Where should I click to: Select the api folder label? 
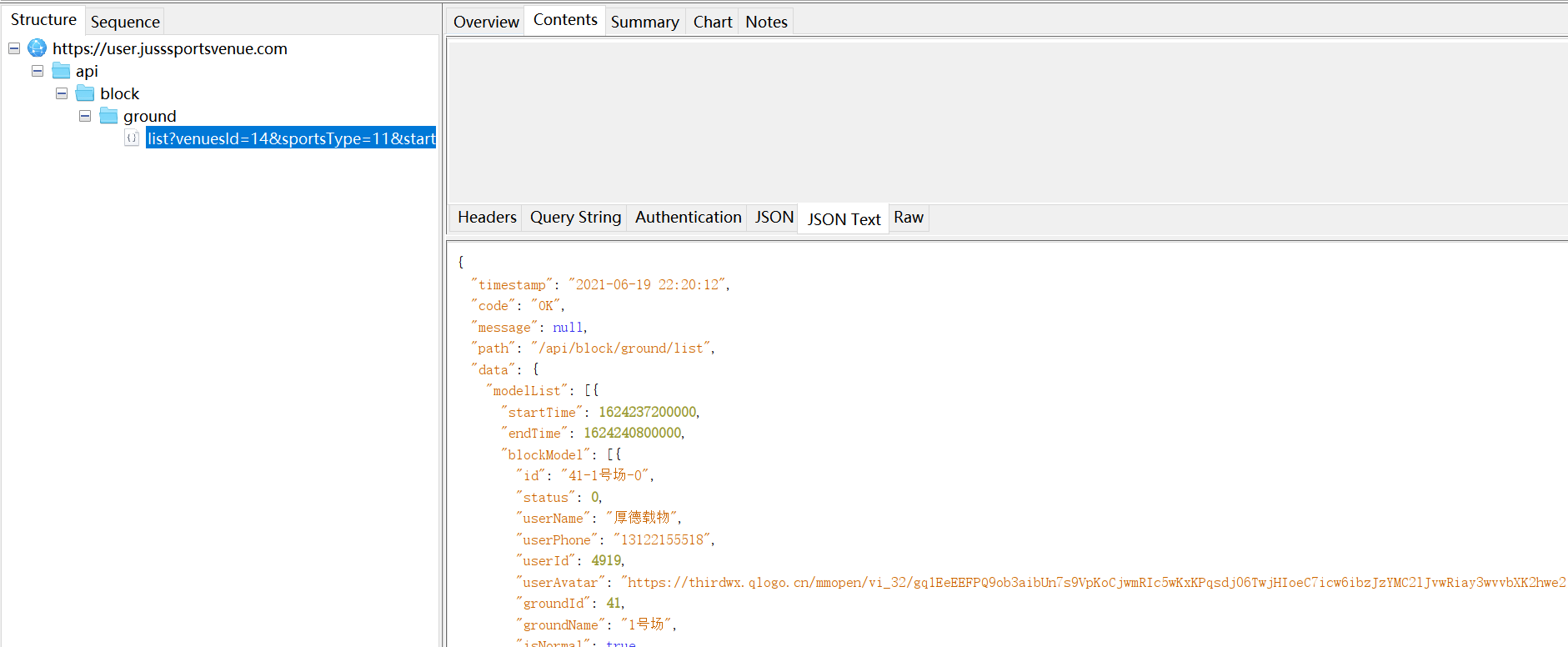87,71
